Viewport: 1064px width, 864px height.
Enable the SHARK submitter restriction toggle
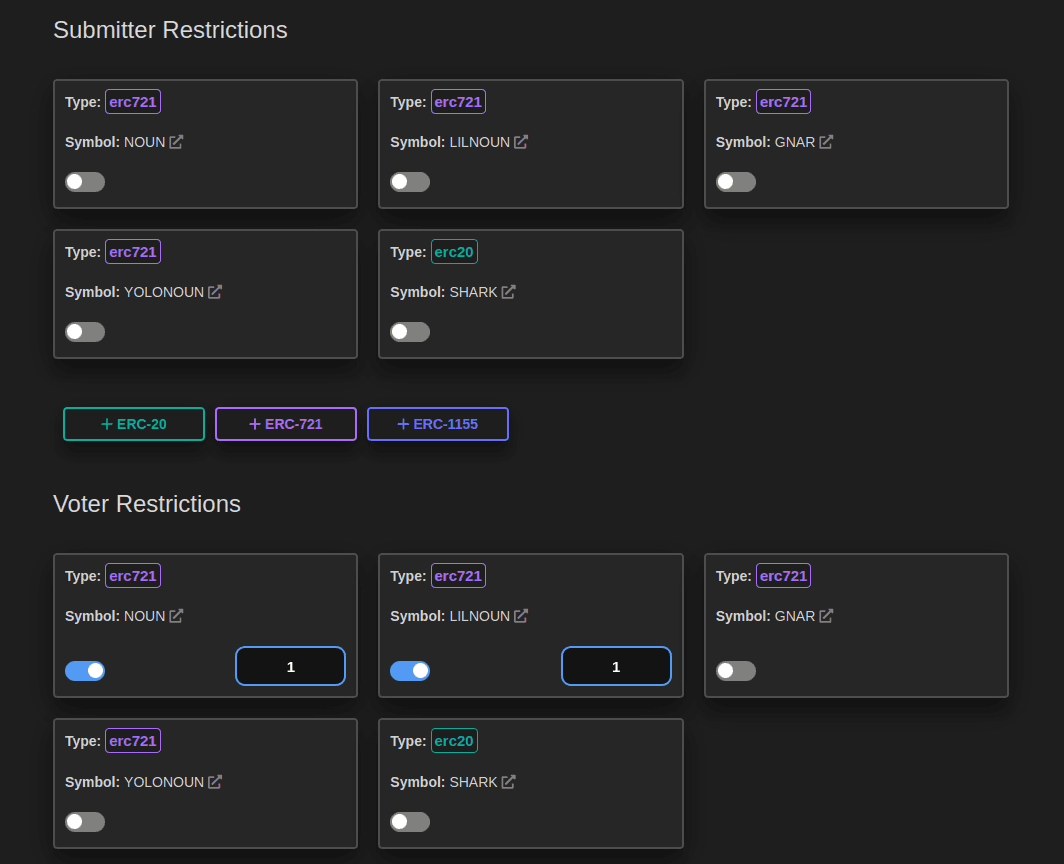tap(410, 332)
